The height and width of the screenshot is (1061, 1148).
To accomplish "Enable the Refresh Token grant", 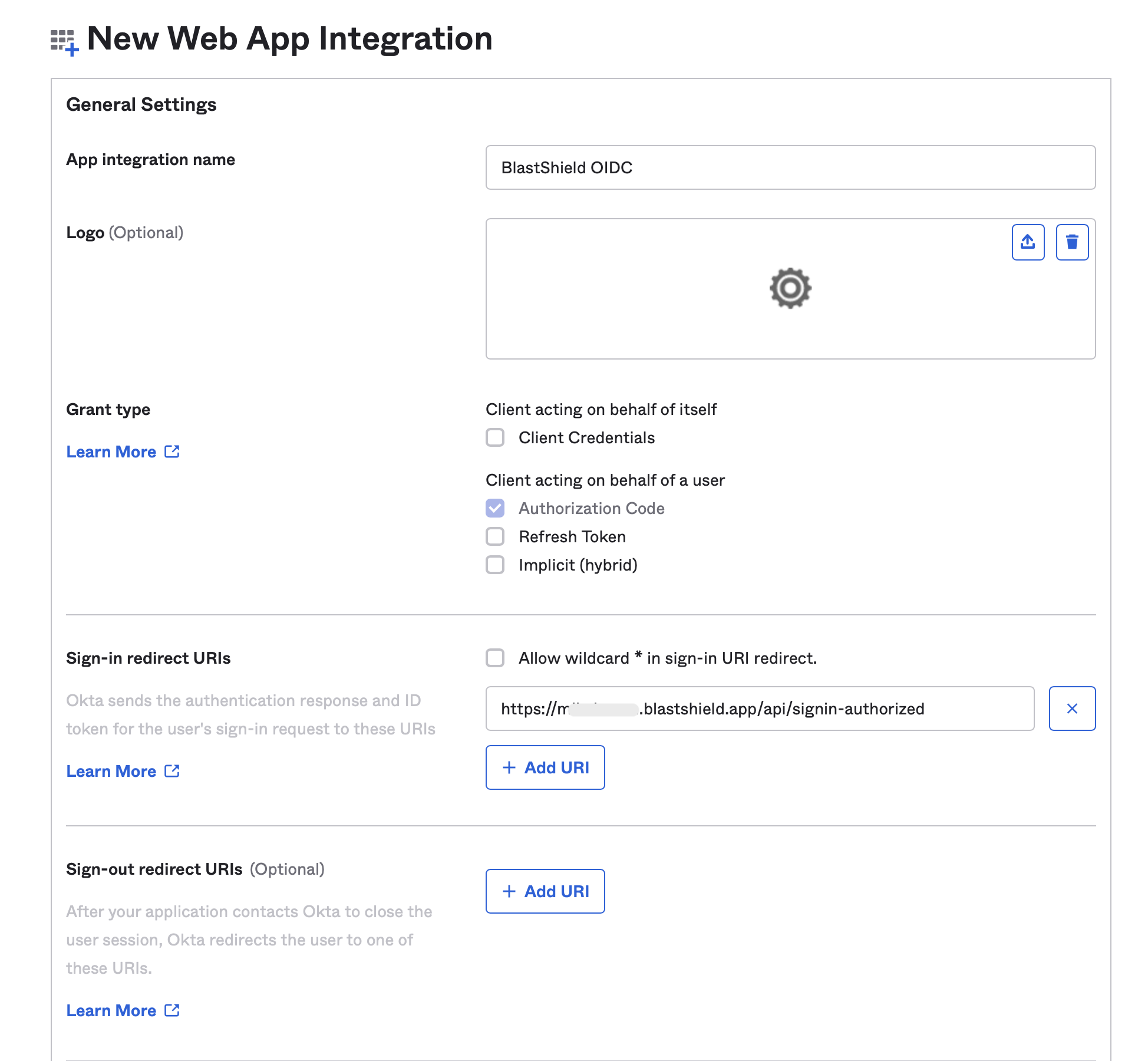I will tap(495, 537).
